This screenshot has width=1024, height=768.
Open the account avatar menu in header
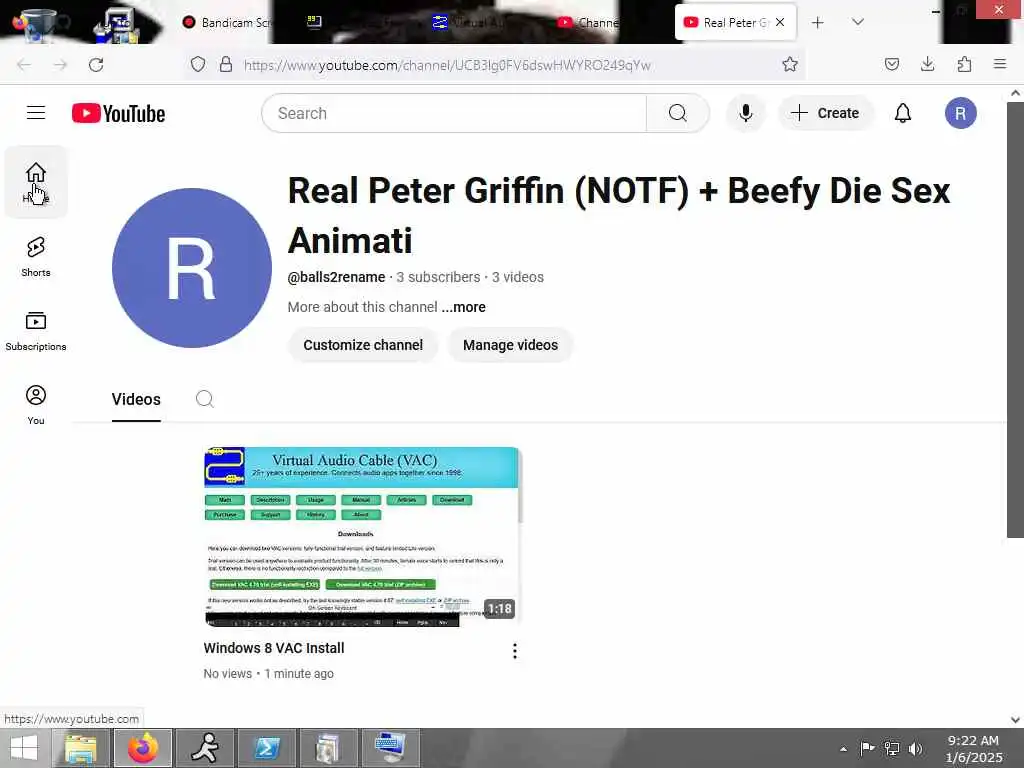960,113
